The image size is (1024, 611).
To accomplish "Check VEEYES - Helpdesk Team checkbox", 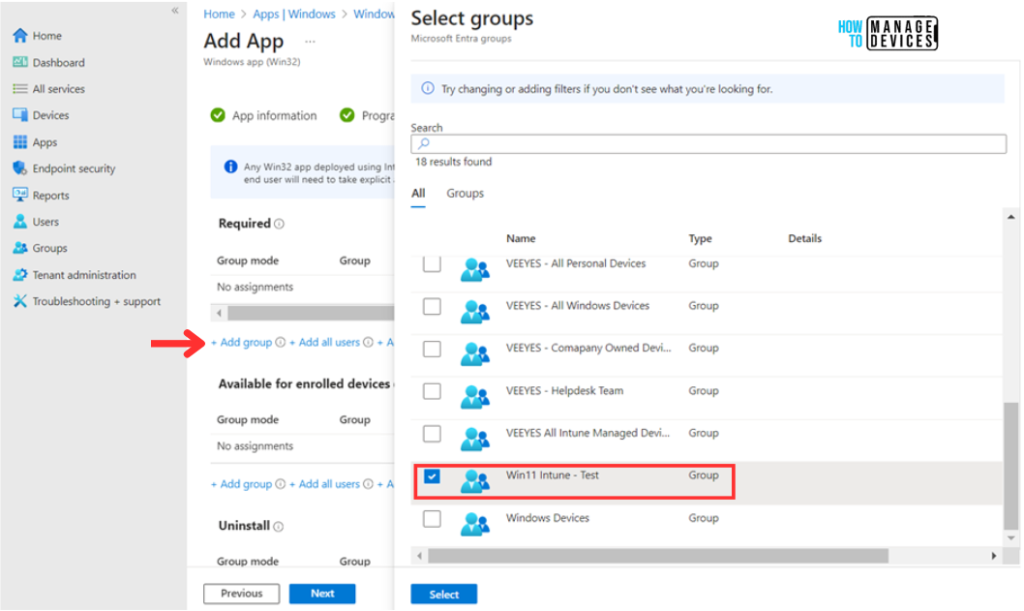I will [x=432, y=391].
